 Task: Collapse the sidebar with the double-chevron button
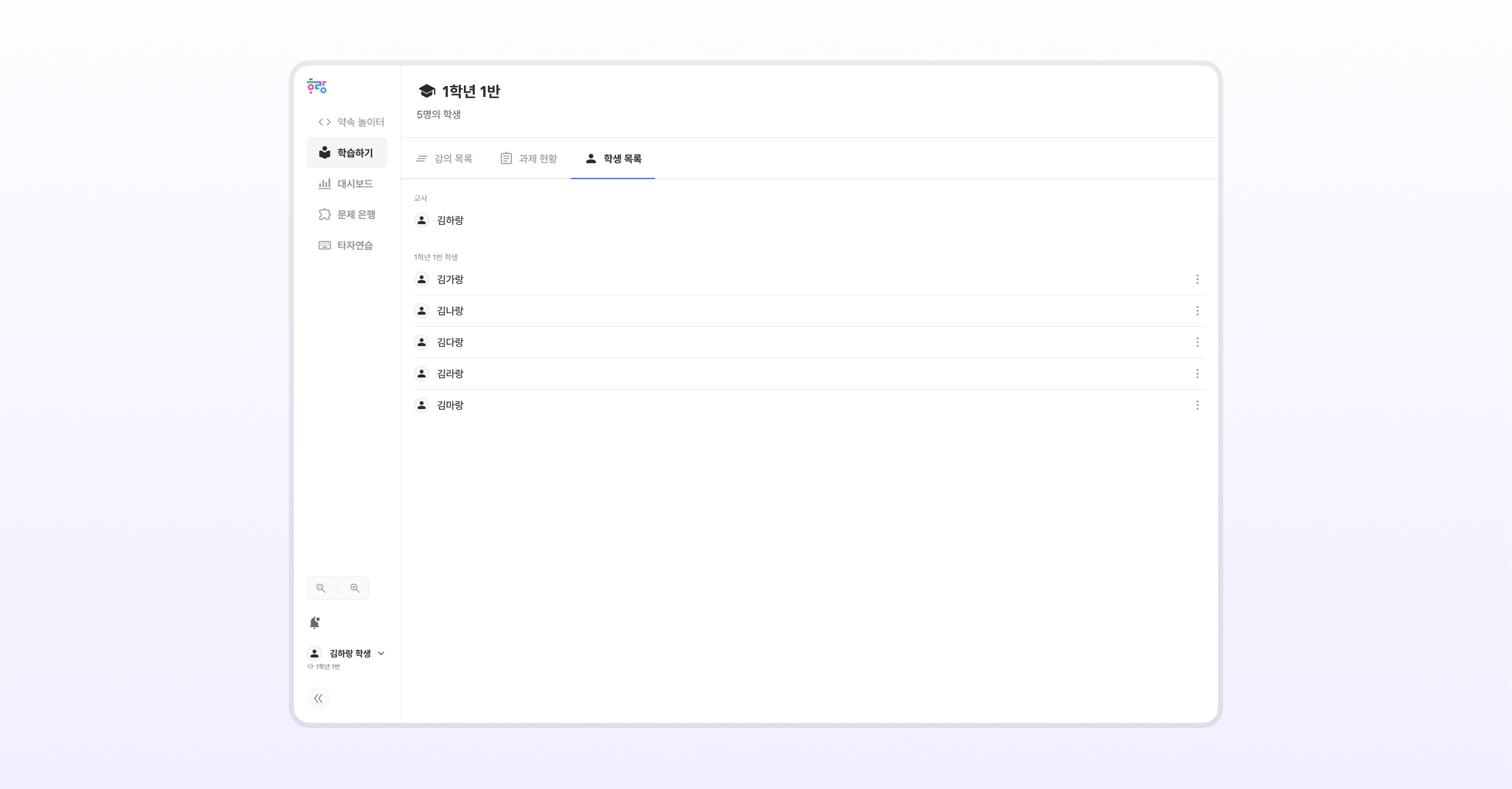click(x=318, y=698)
